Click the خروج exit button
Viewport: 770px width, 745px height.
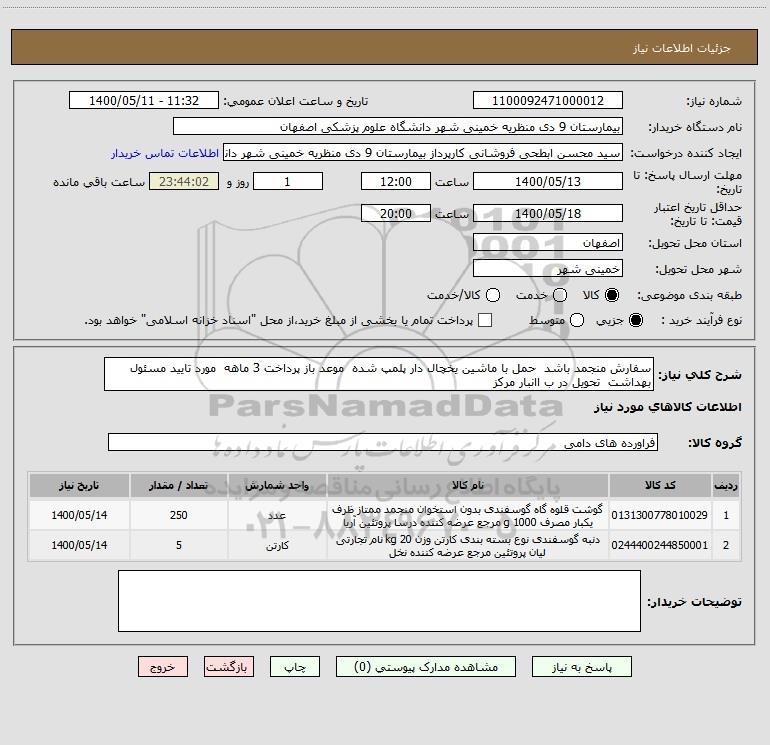[163, 667]
